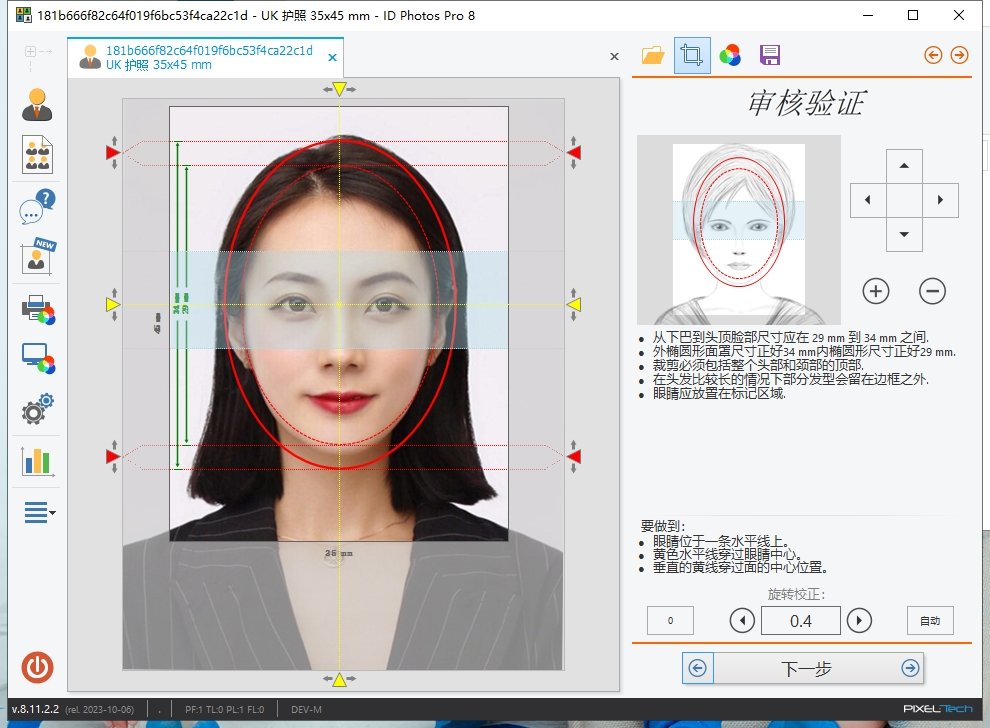This screenshot has height=728, width=990.
Task: Click the 自动 rotation button
Action: 929,621
